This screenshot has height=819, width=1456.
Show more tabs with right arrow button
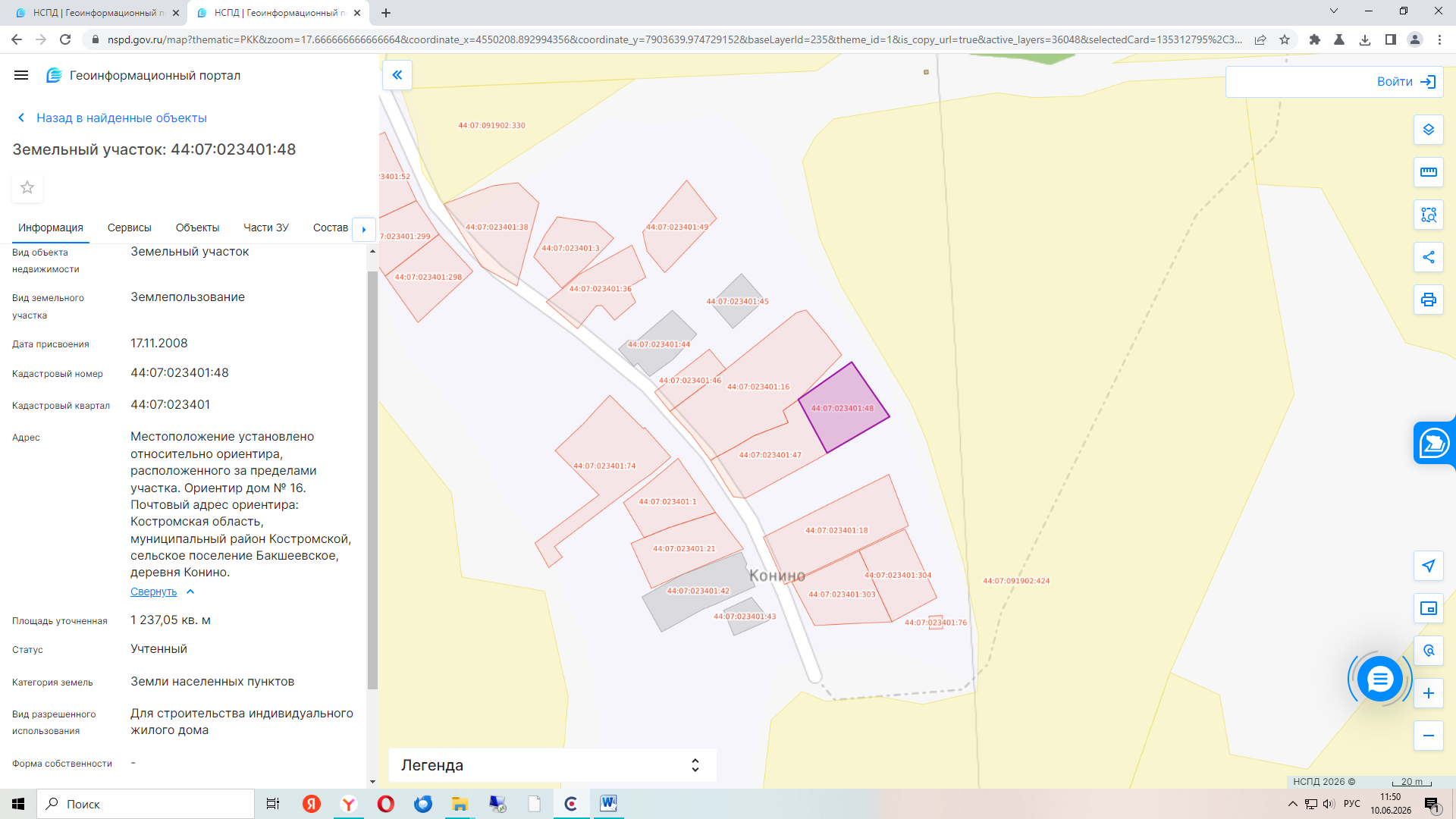click(364, 229)
